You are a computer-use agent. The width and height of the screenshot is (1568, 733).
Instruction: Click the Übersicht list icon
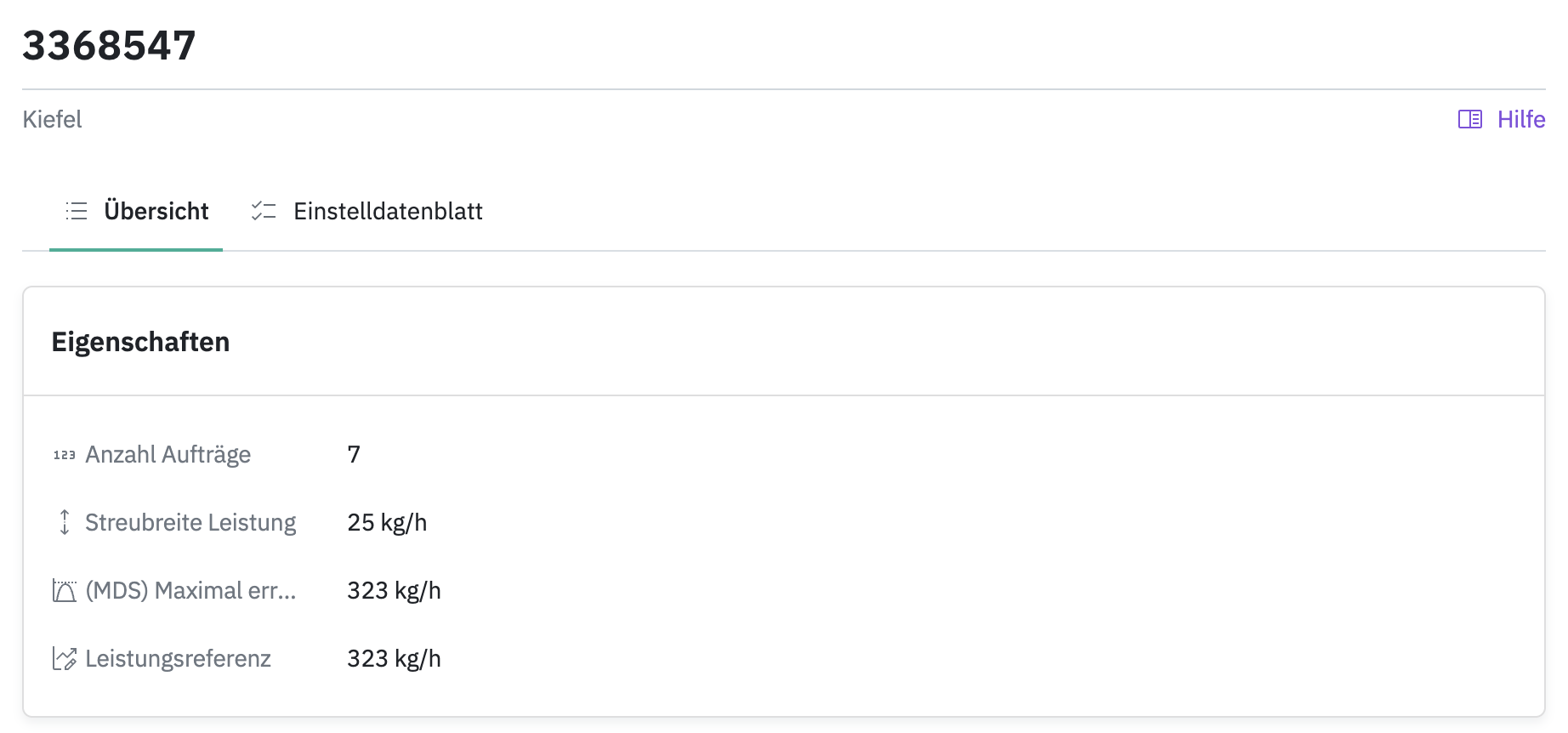[77, 211]
